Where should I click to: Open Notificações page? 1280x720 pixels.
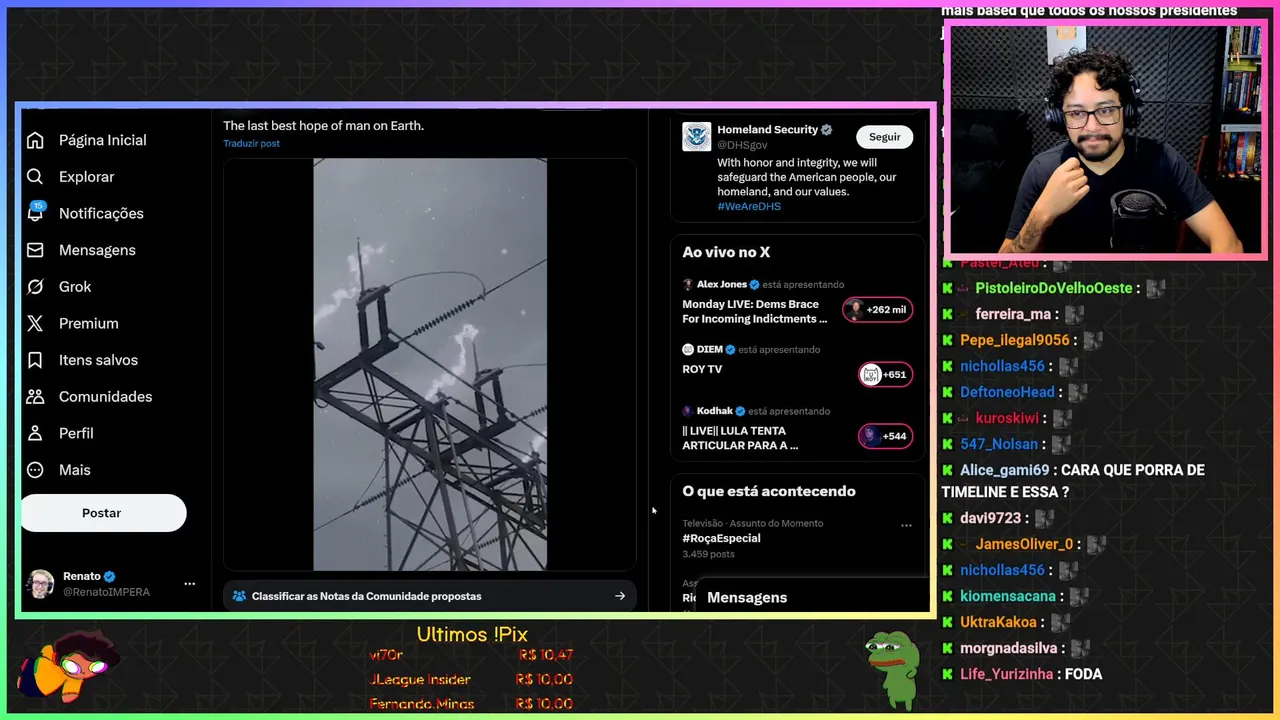101,213
